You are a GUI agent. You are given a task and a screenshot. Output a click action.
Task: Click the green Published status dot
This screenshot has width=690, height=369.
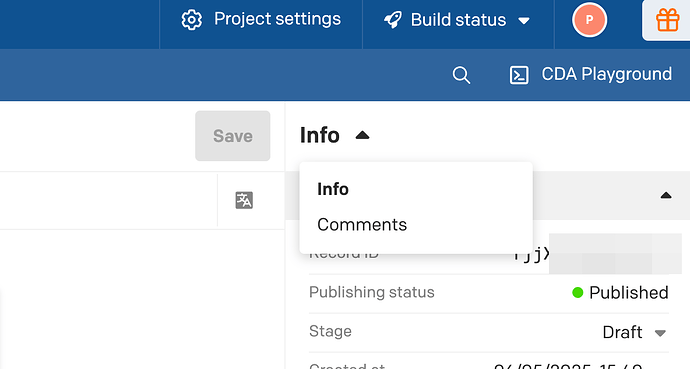pyautogui.click(x=577, y=292)
